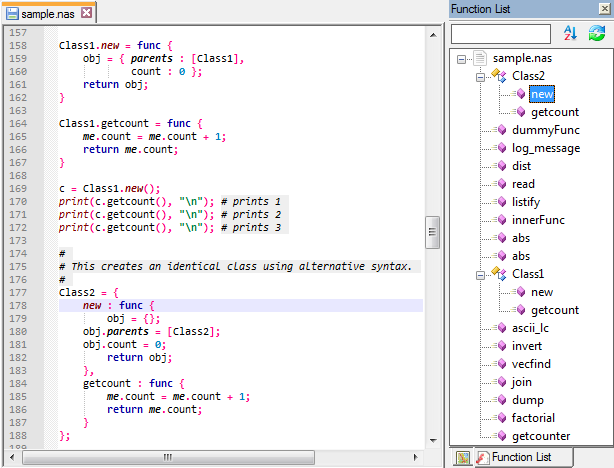
Task: Jump to the dist function
Action: [x=521, y=166]
